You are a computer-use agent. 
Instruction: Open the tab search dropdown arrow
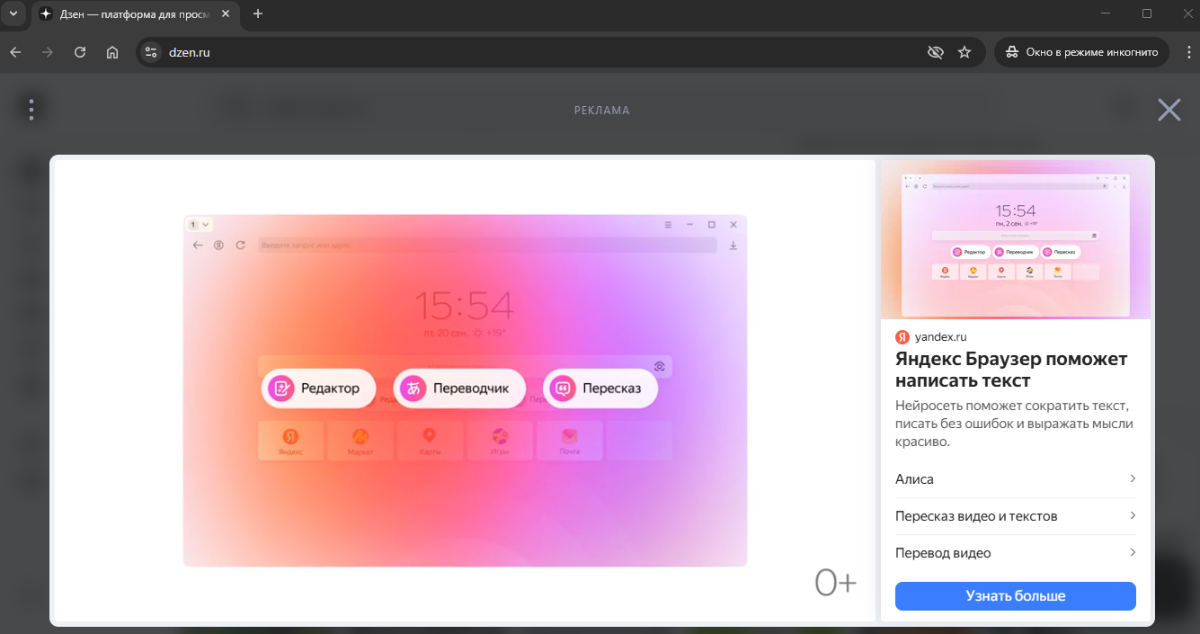13,14
